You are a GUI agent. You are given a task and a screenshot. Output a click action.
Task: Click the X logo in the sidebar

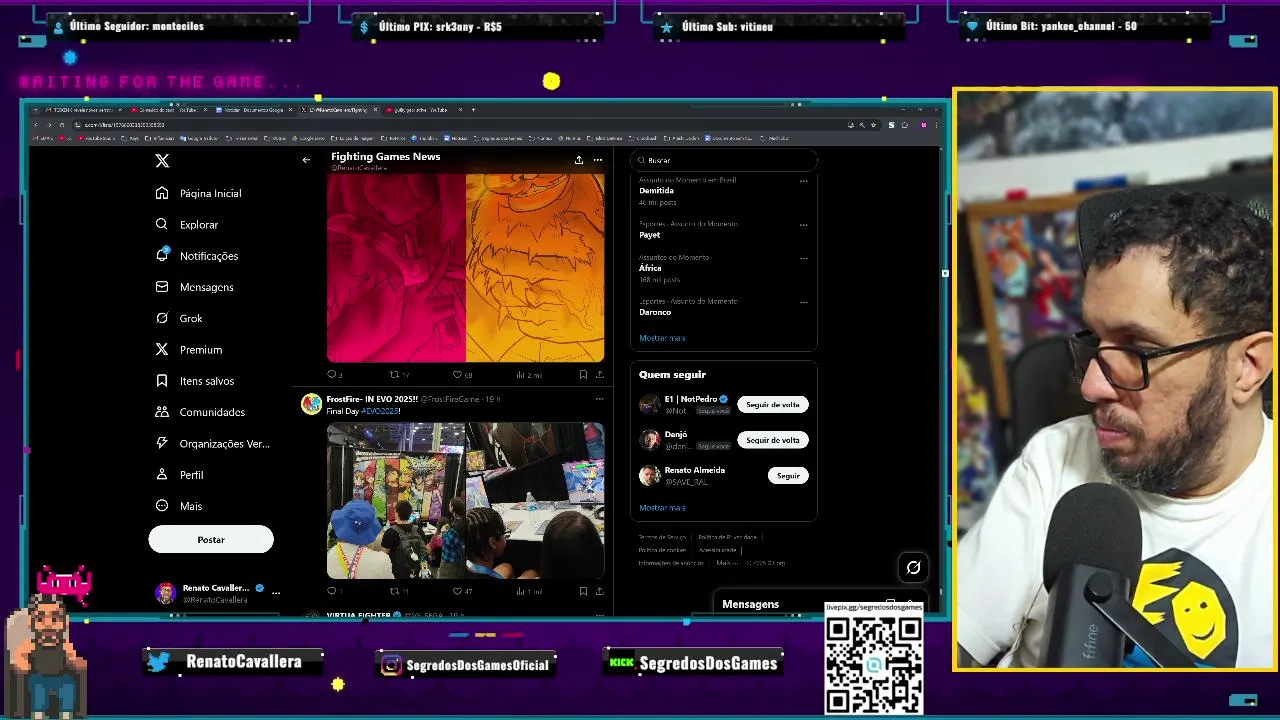[162, 160]
